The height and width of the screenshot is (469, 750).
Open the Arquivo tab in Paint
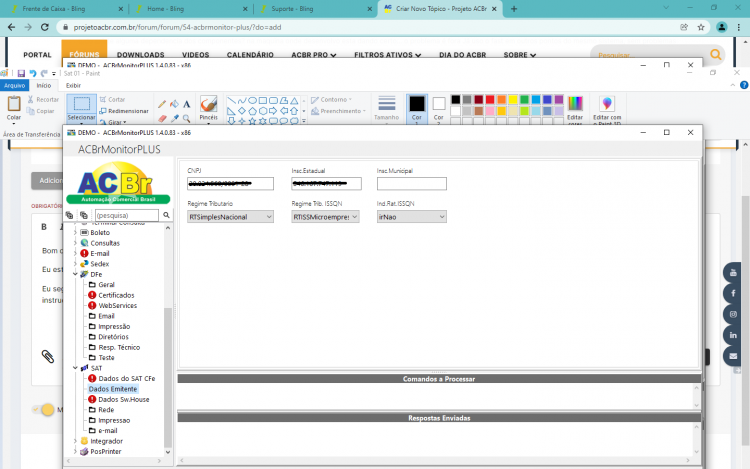[14, 85]
